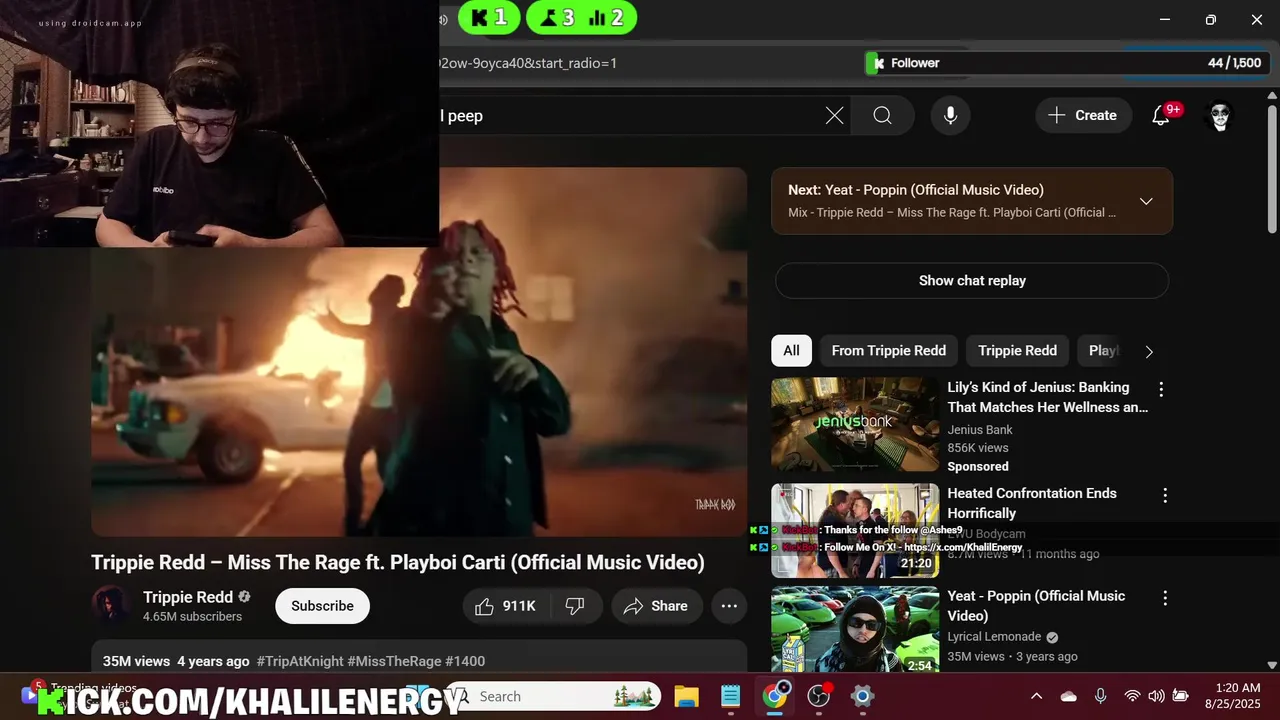Viewport: 1280px width, 720px height.
Task: Click the #TripAtKnight hashtag
Action: (x=300, y=661)
